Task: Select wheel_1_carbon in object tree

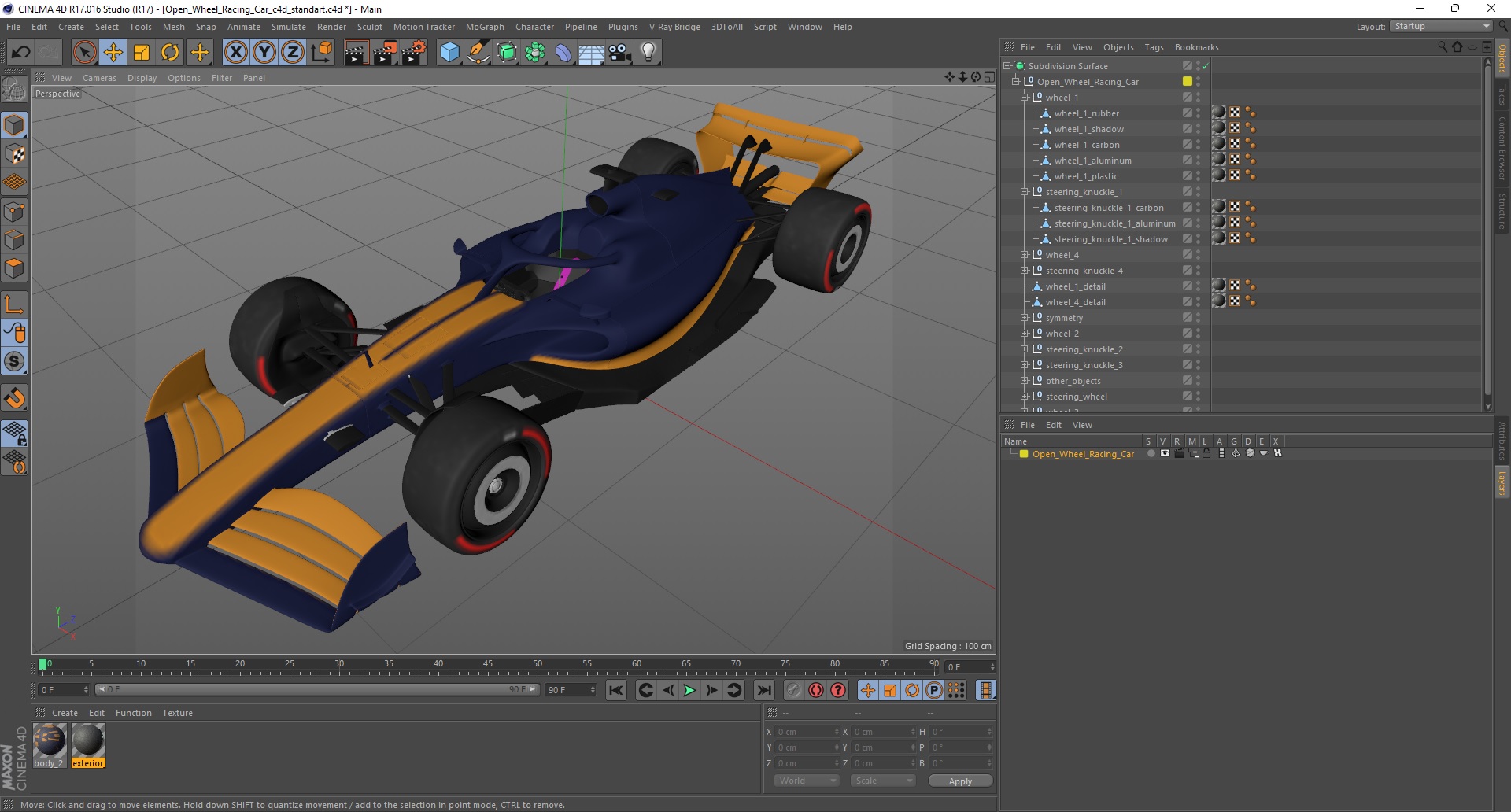Action: coord(1087,145)
